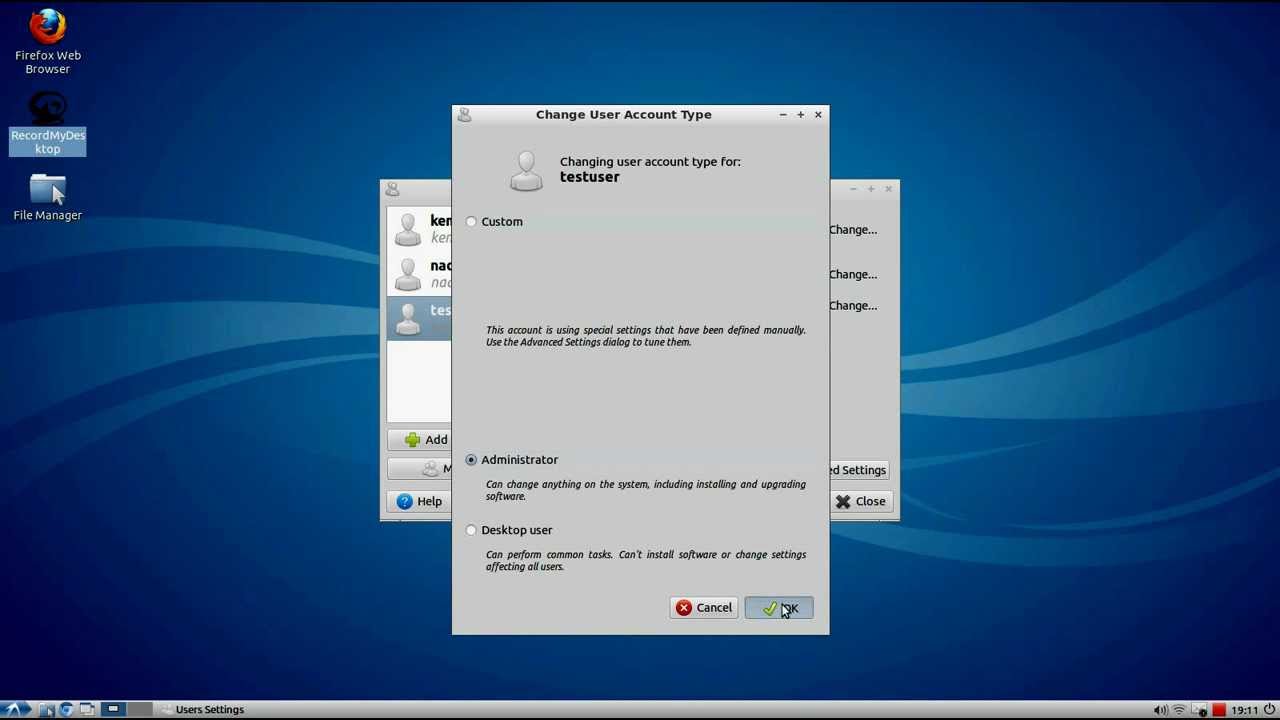The width and height of the screenshot is (1280, 720).
Task: Stop recording with red tray square
Action: click(x=1218, y=710)
